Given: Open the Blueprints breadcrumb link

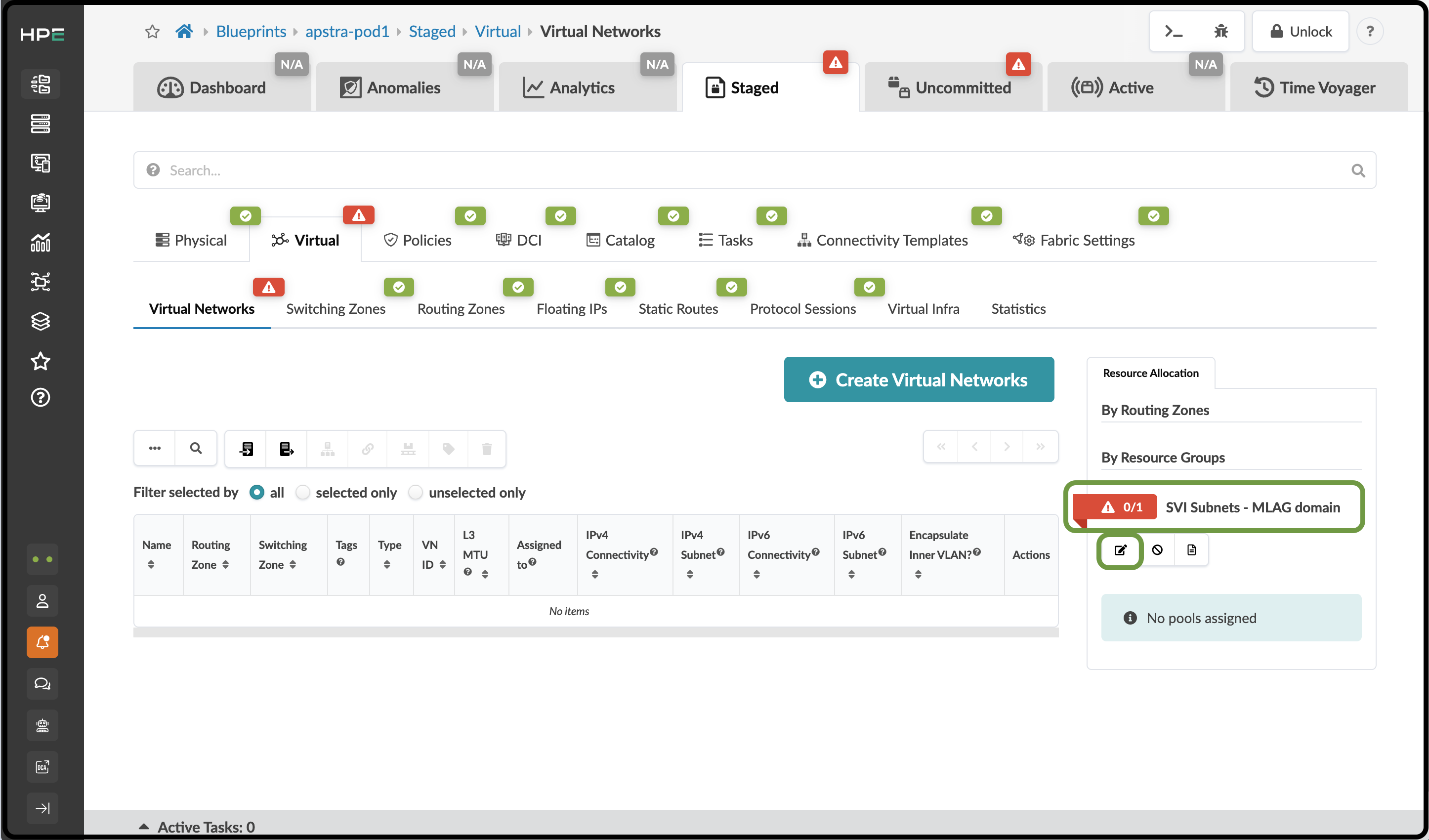Looking at the screenshot, I should [x=251, y=31].
